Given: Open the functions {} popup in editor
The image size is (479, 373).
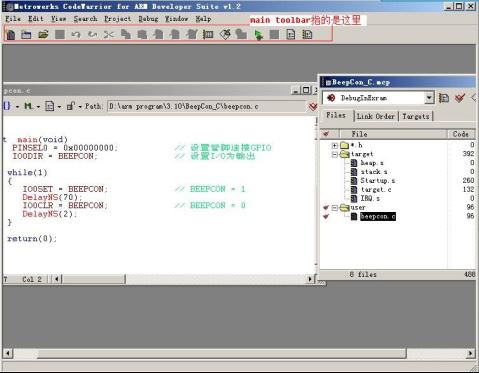Looking at the screenshot, I should [10, 106].
